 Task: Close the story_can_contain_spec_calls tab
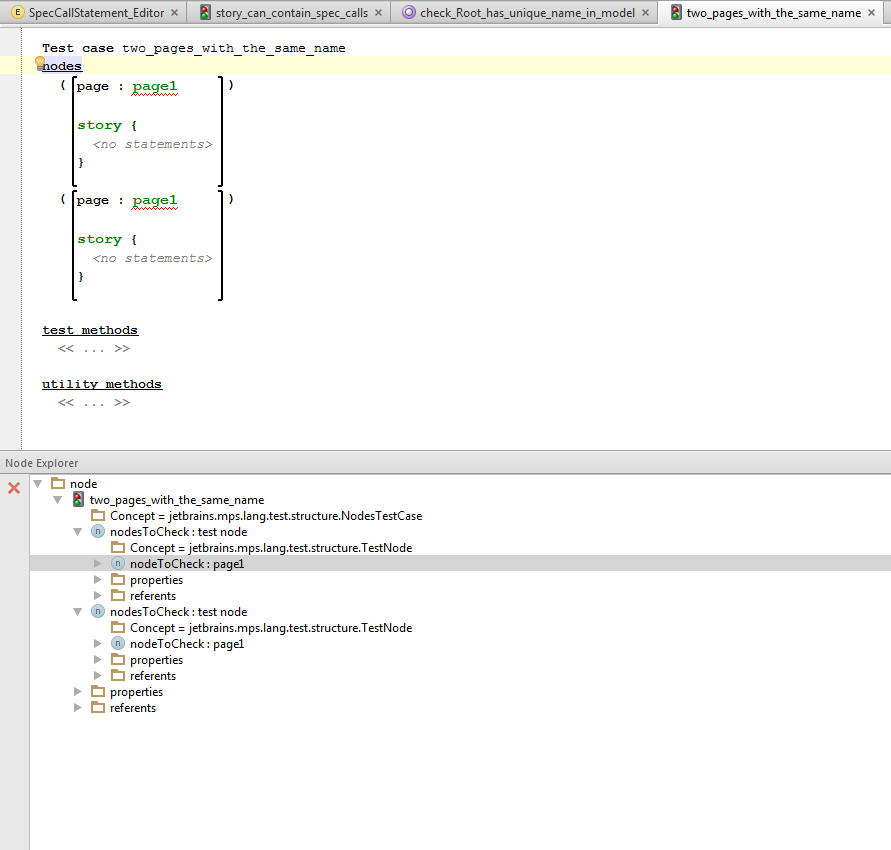(380, 13)
